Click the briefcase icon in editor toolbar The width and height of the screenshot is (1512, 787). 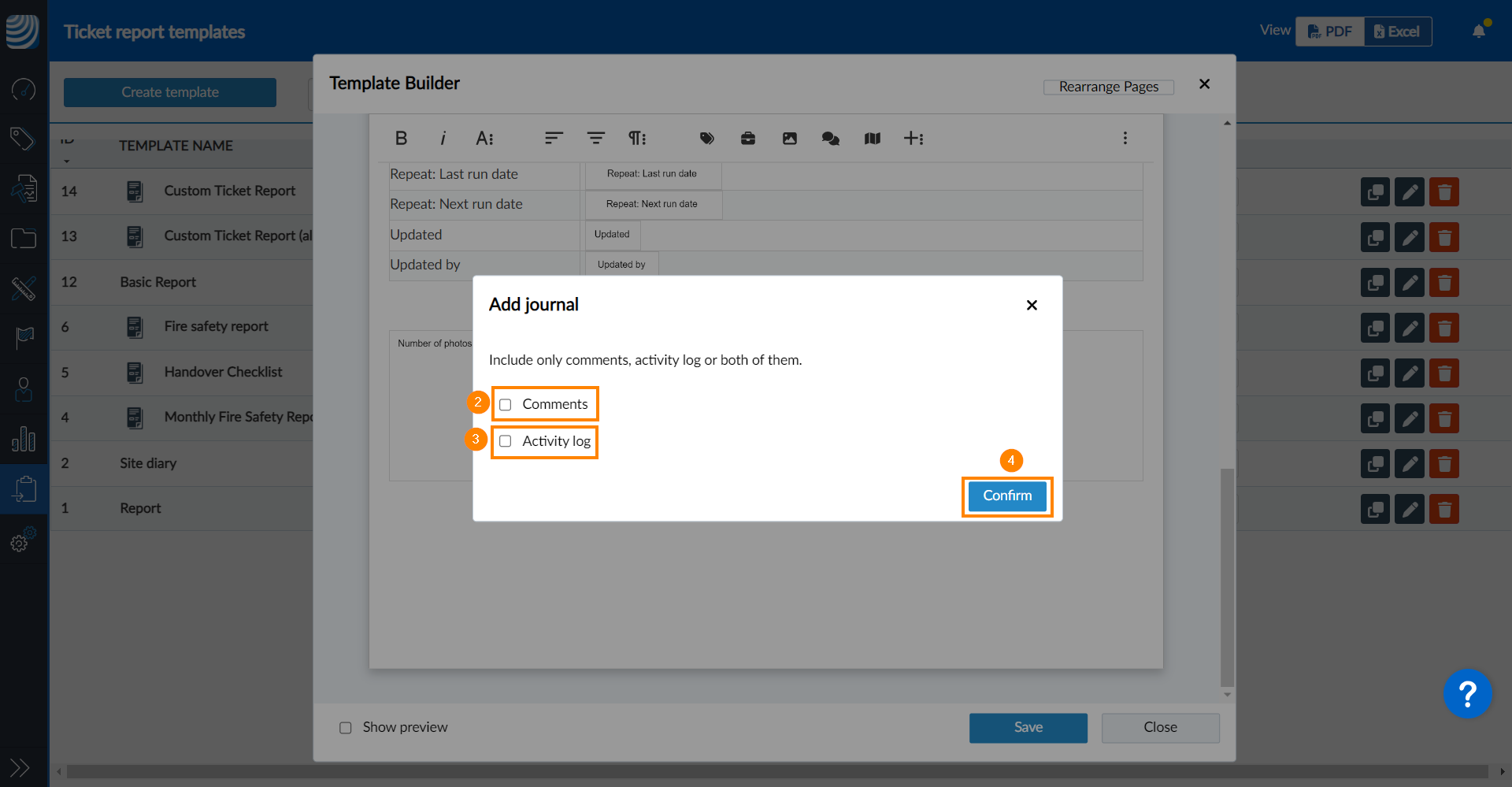[x=748, y=139]
